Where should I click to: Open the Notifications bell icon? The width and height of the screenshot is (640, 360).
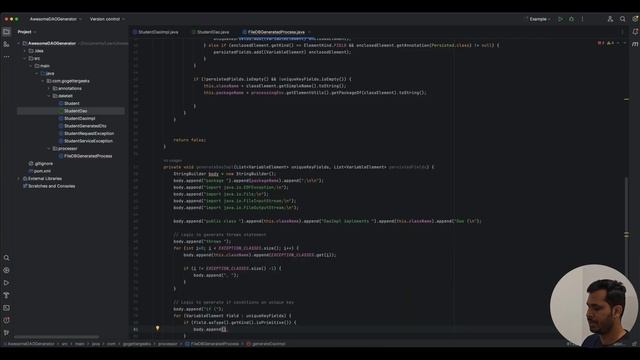click(x=635, y=31)
